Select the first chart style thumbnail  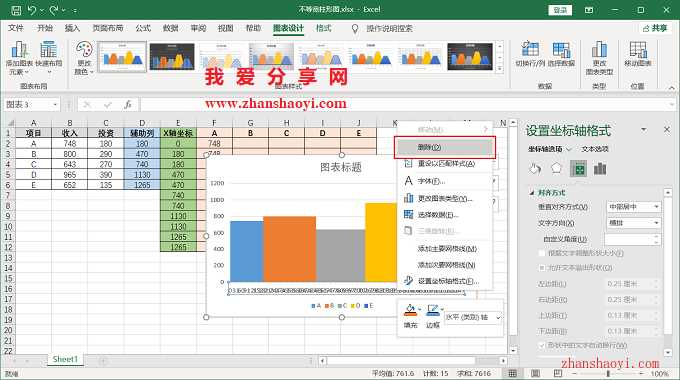pyautogui.click(x=122, y=56)
